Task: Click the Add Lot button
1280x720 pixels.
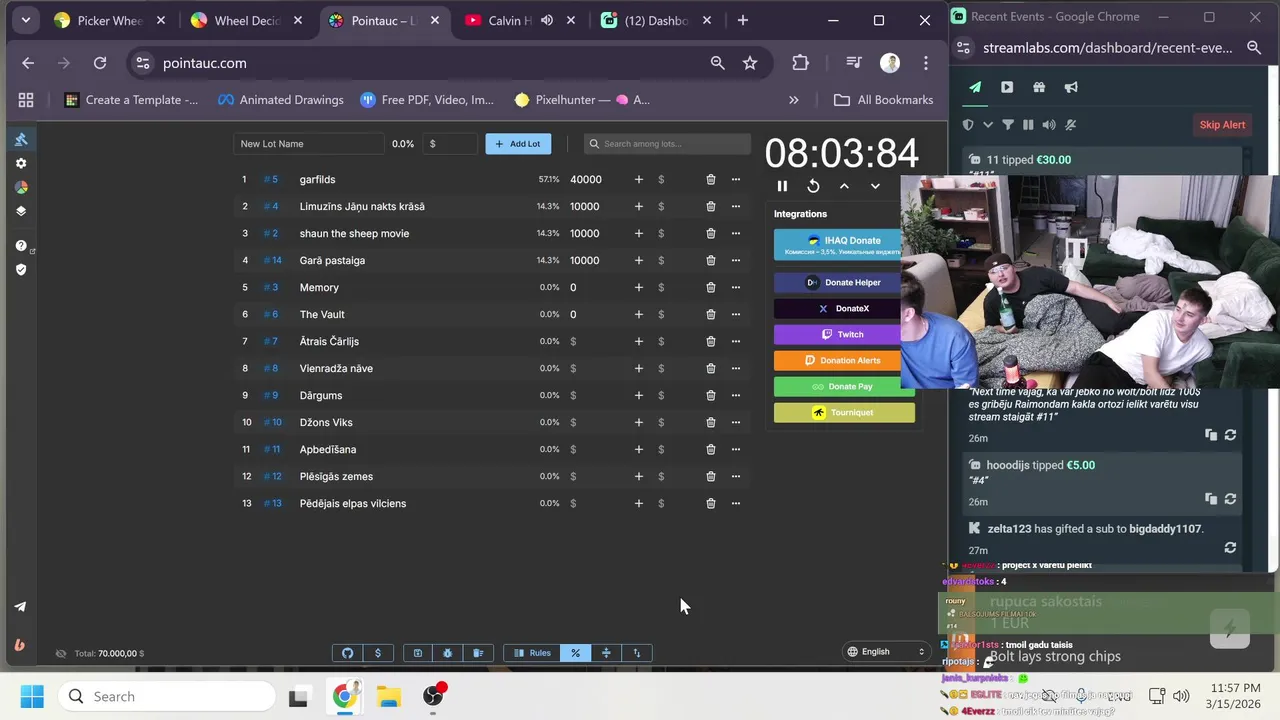Action: (x=518, y=144)
